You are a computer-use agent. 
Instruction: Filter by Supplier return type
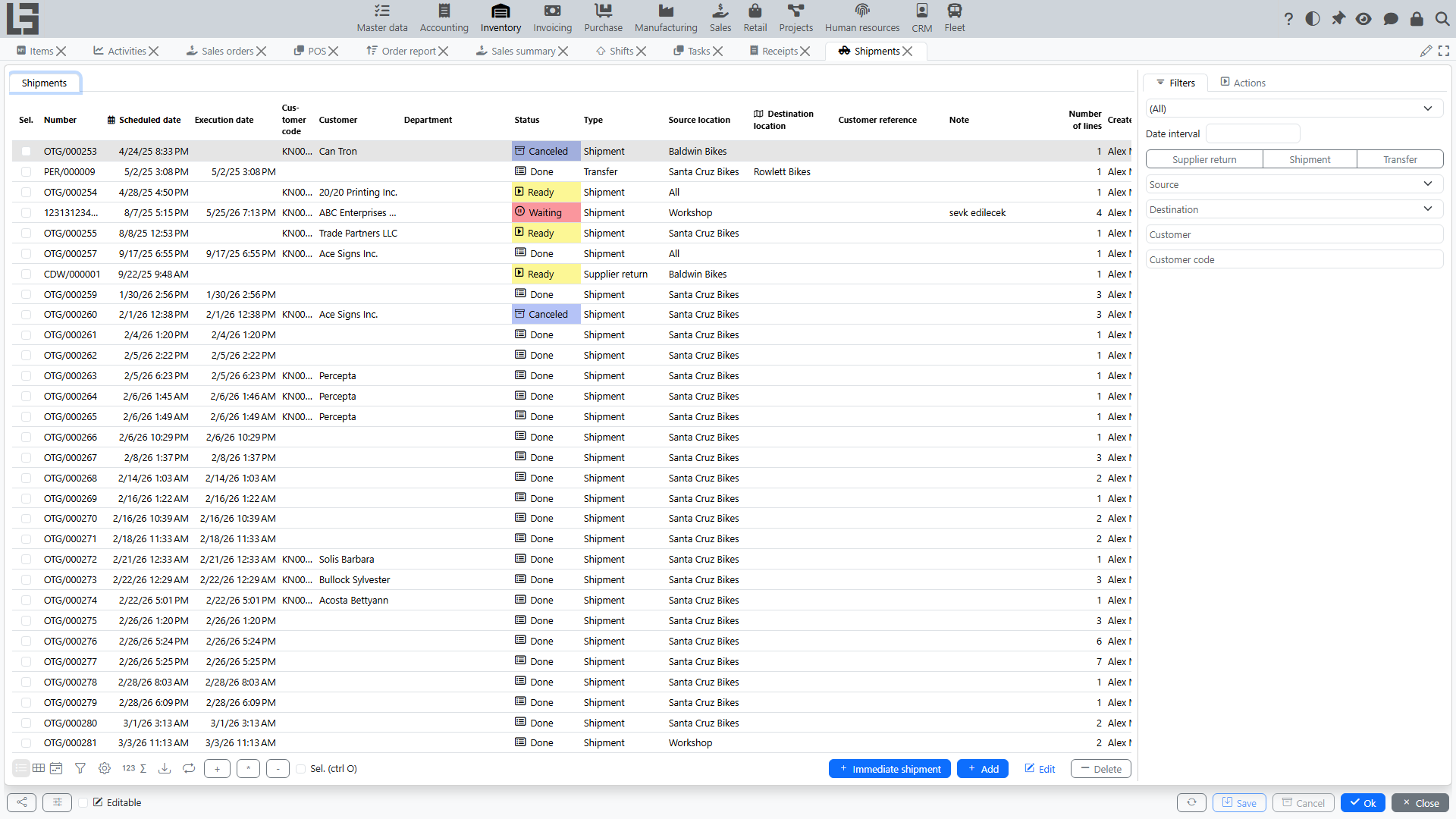1204,159
